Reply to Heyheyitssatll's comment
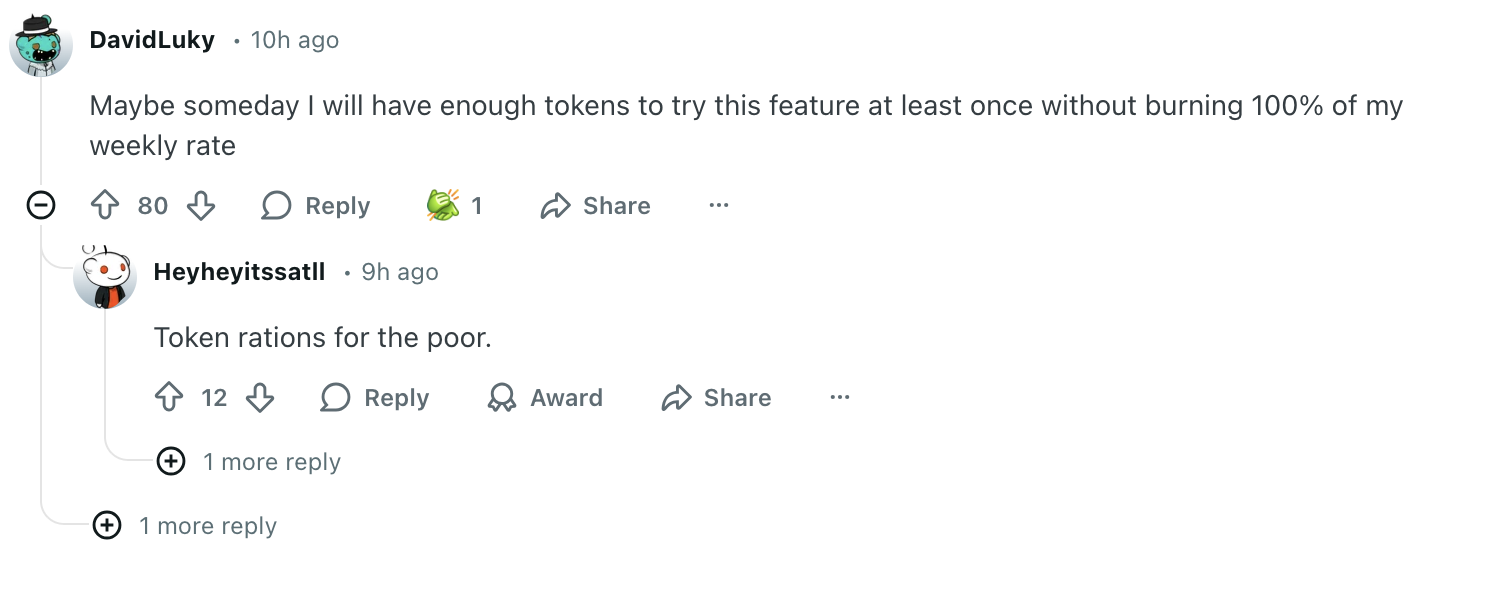1498x596 pixels. [375, 398]
